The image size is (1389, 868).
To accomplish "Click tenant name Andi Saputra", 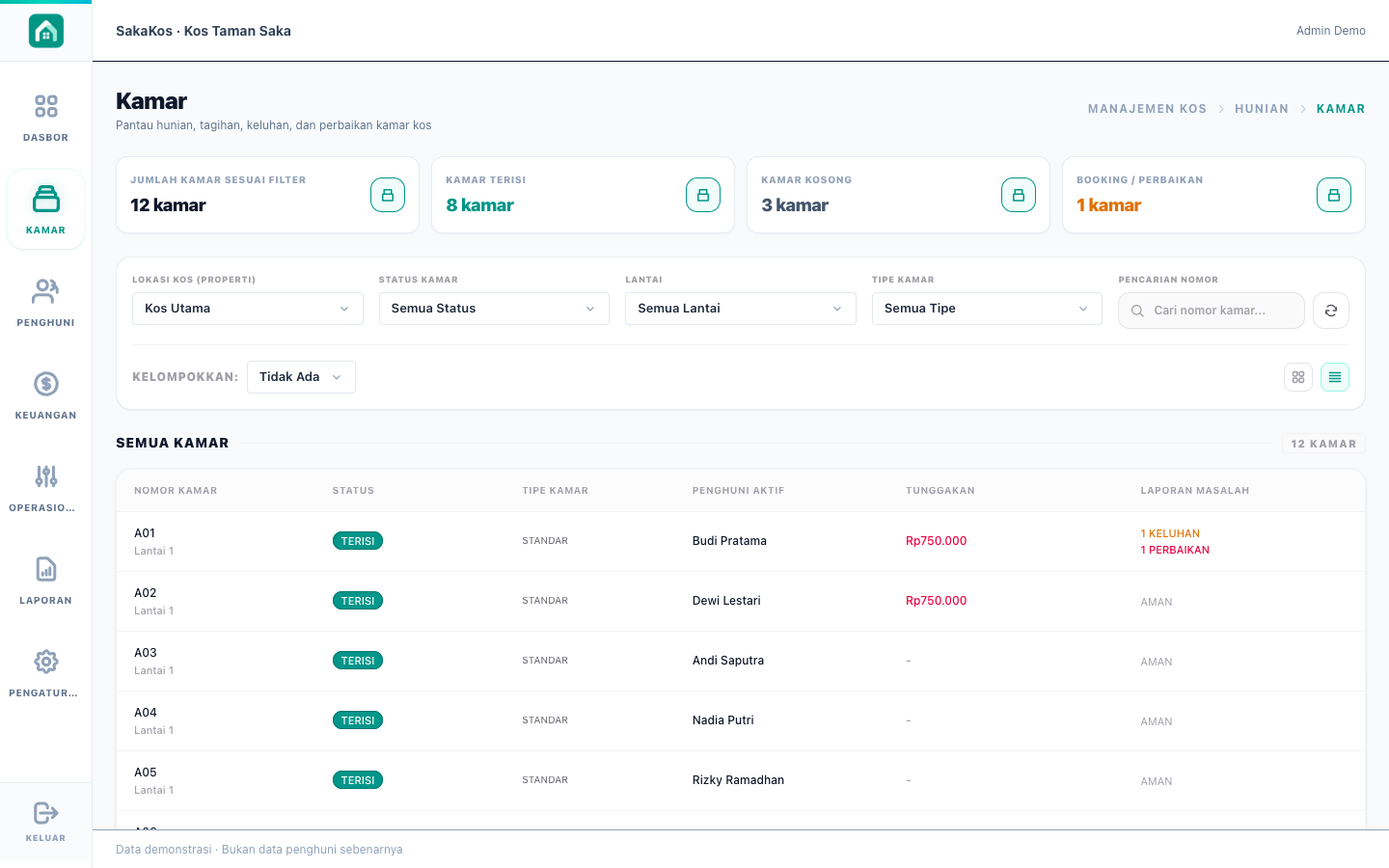I will [728, 661].
